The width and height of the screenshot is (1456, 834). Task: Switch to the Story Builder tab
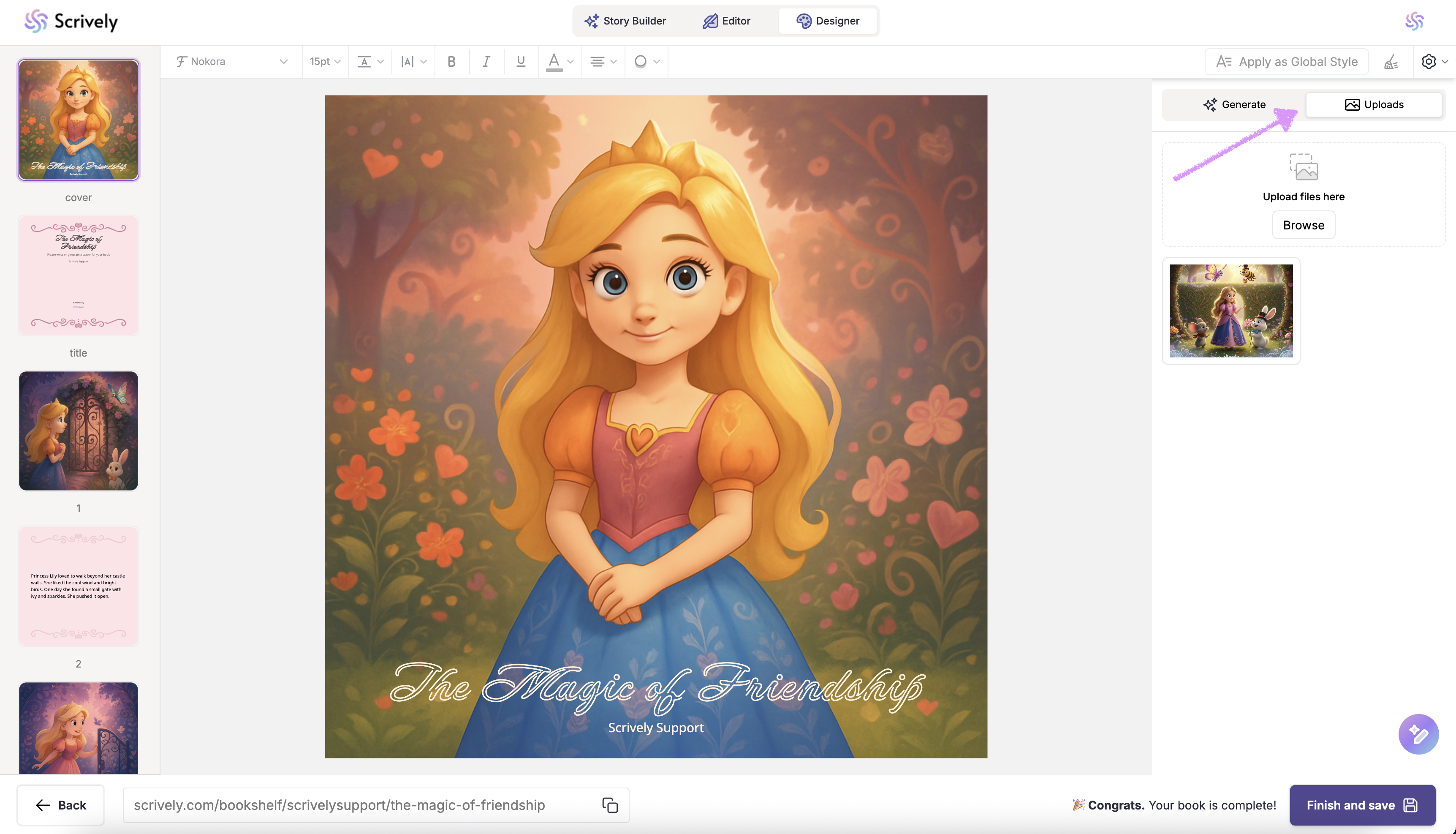[x=625, y=21]
